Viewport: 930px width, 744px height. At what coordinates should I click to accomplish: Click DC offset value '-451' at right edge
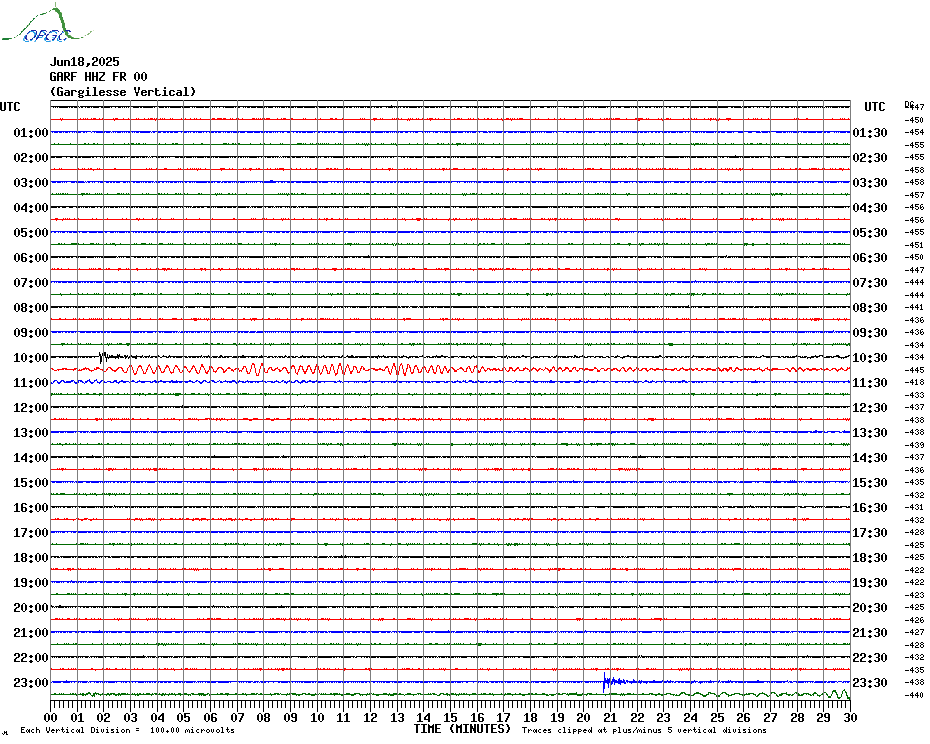coord(915,245)
